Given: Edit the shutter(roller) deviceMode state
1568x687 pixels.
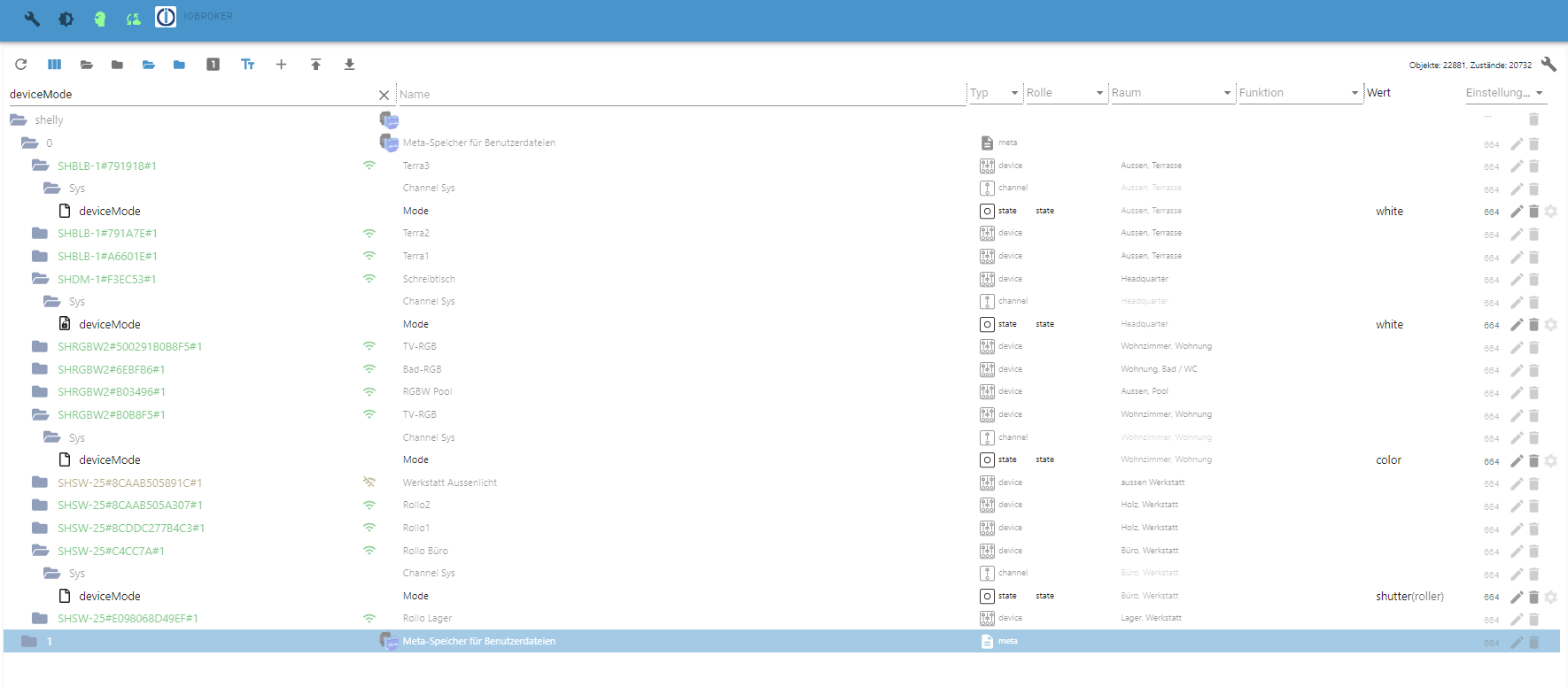Looking at the screenshot, I should (1517, 597).
